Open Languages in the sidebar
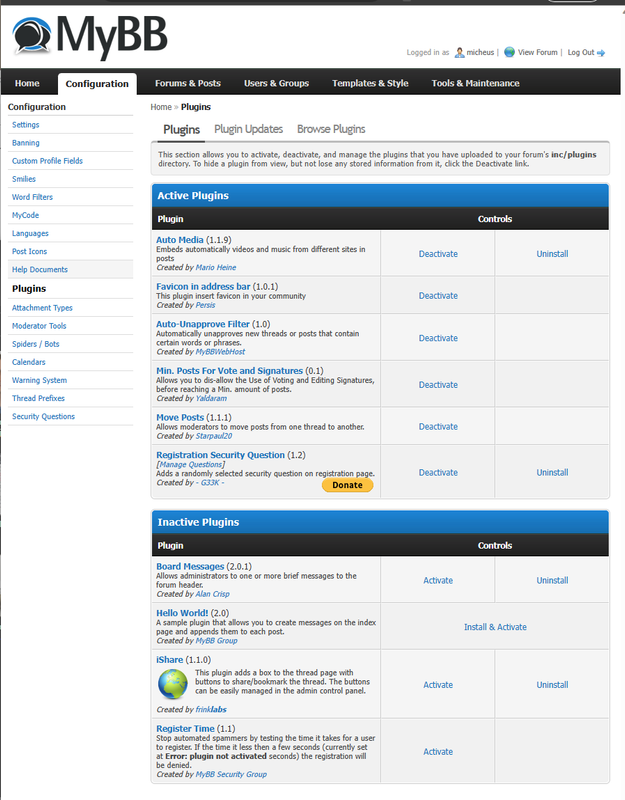This screenshot has height=800, width=625. (x=30, y=233)
